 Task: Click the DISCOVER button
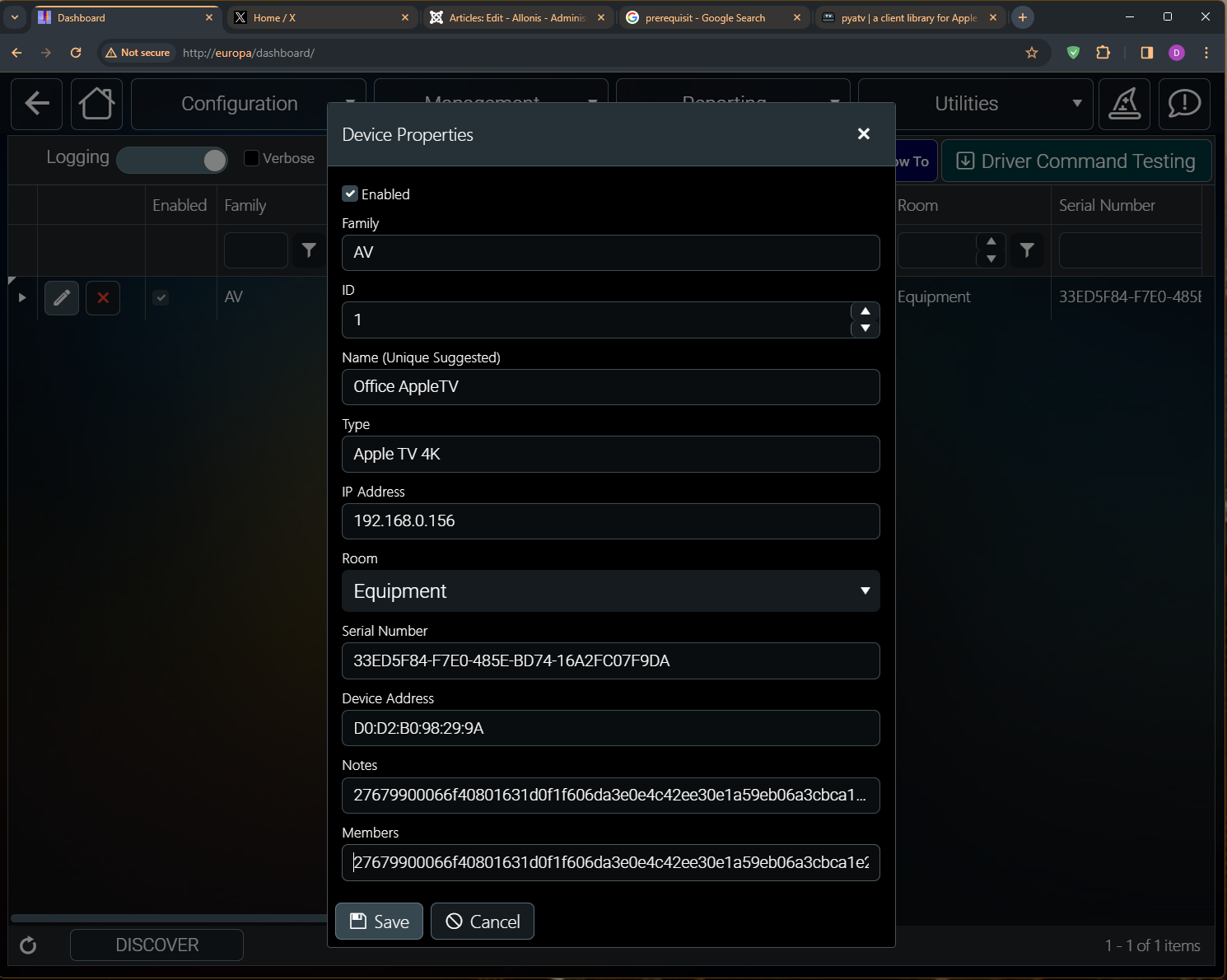pos(156,945)
